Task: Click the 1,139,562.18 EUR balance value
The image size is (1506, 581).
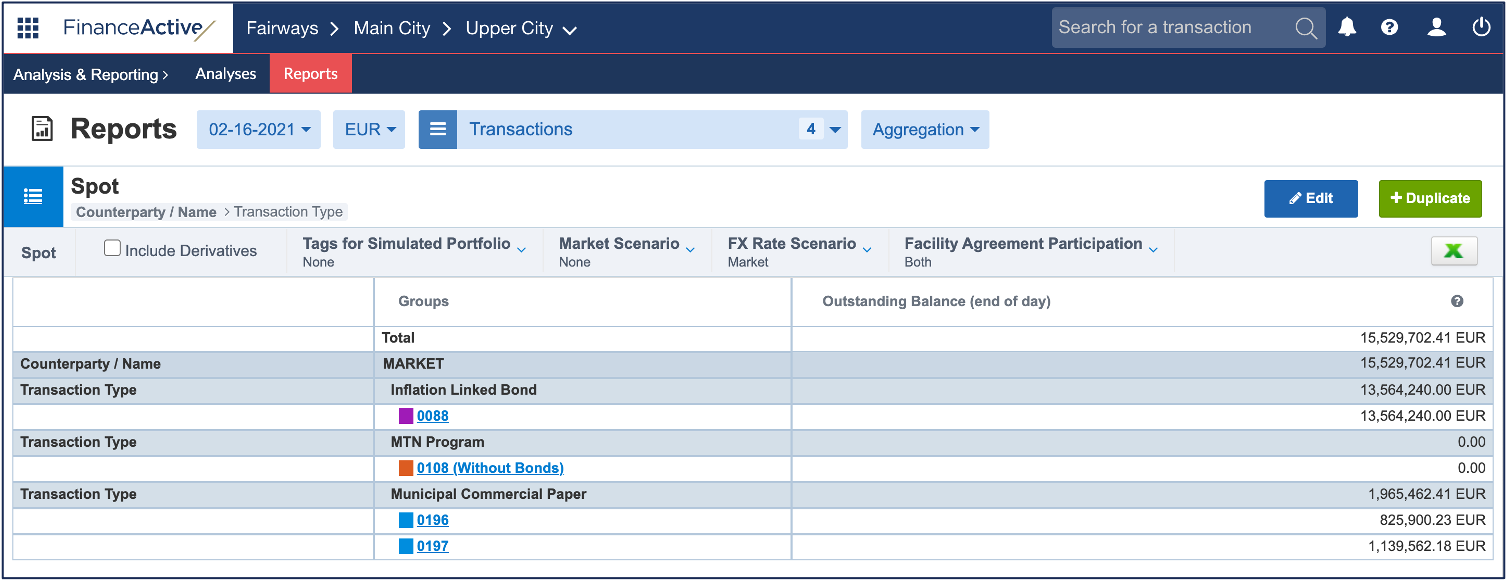Action: (x=1427, y=546)
